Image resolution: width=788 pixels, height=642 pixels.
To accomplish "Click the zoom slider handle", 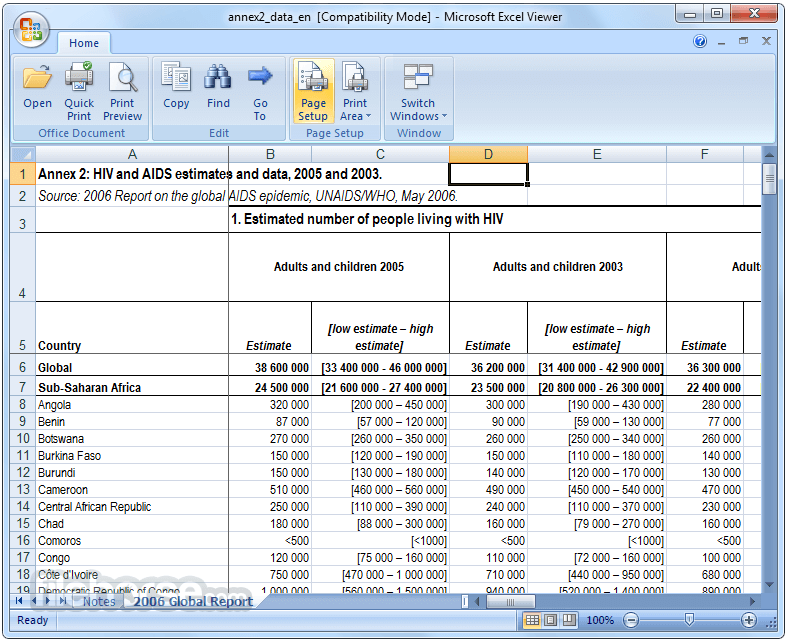I will [690, 620].
